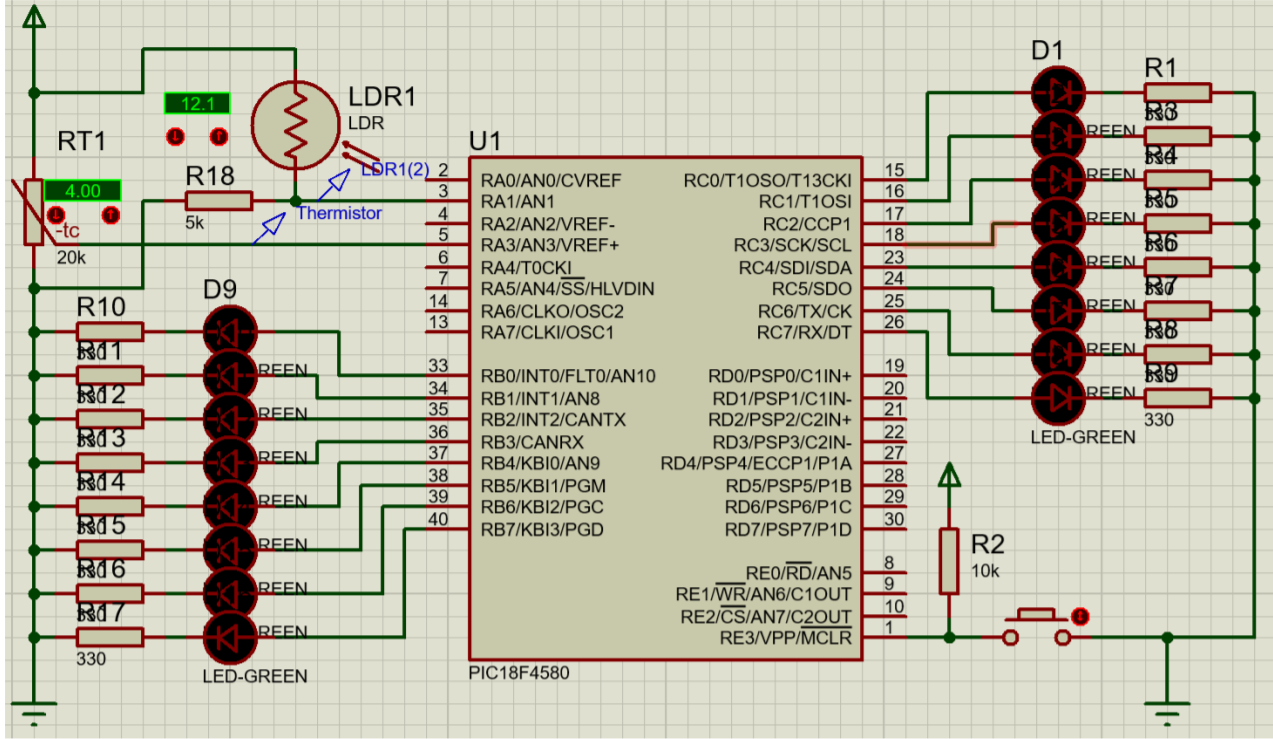Select resistor R1 at top right

point(1178,92)
